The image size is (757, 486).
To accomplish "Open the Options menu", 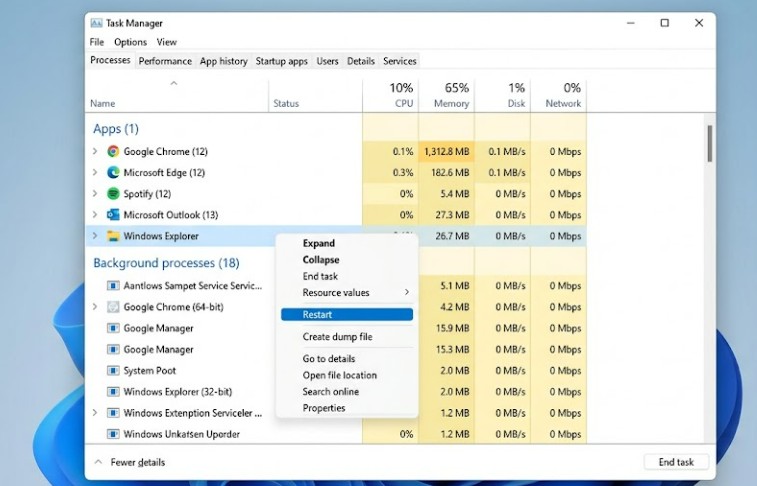I will point(130,42).
